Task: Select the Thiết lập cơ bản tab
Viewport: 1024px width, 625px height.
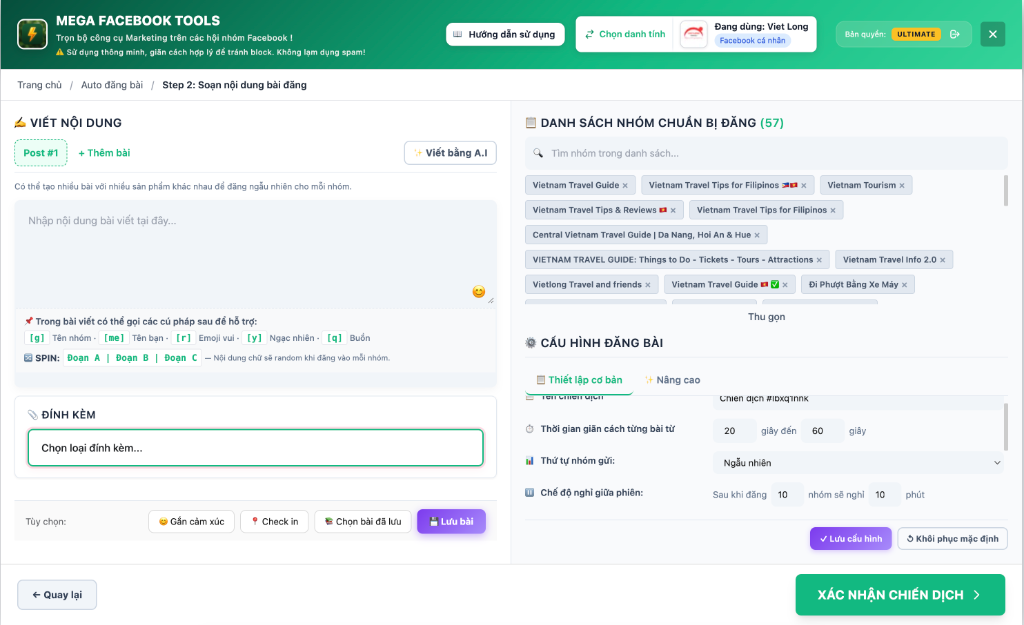Action: tap(579, 379)
